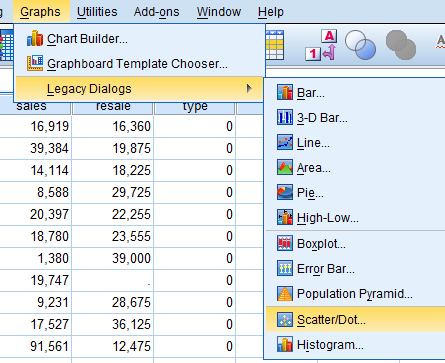Viewport: 445px width, 363px height.
Task: Click the yellow table grid toolbar icon
Action: (x=275, y=45)
